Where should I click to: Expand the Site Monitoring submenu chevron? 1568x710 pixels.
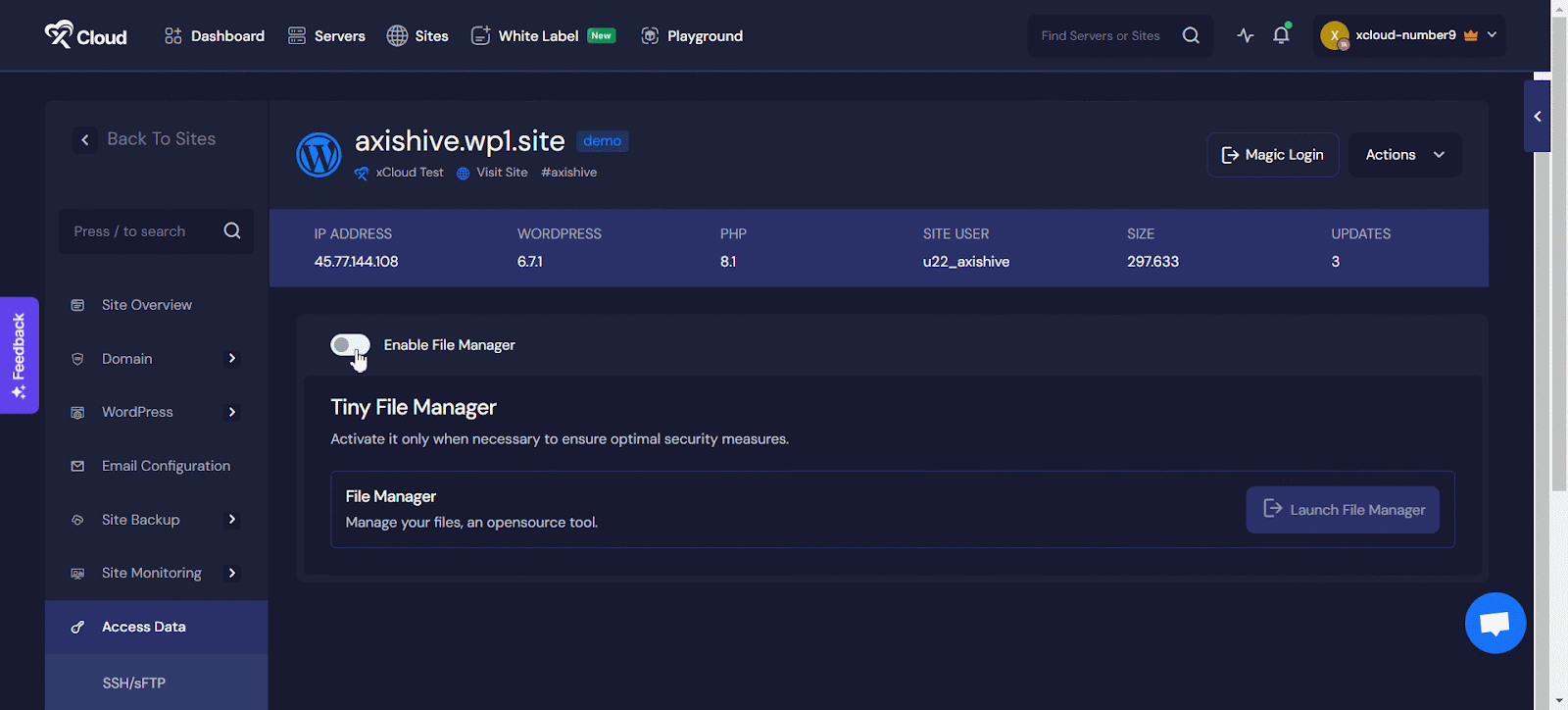tap(232, 573)
